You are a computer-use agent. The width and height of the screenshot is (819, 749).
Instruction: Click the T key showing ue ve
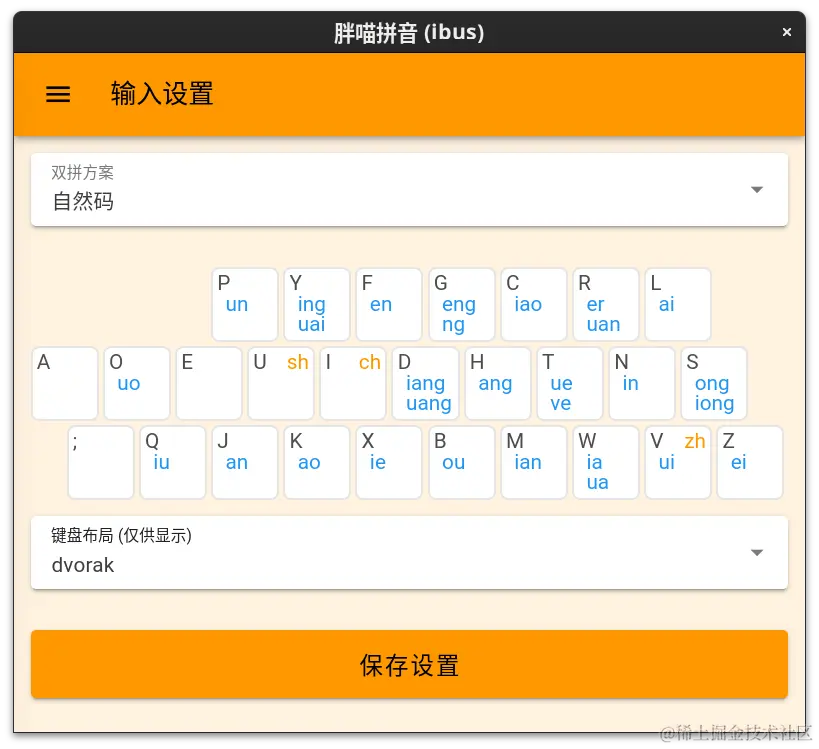[x=569, y=383]
